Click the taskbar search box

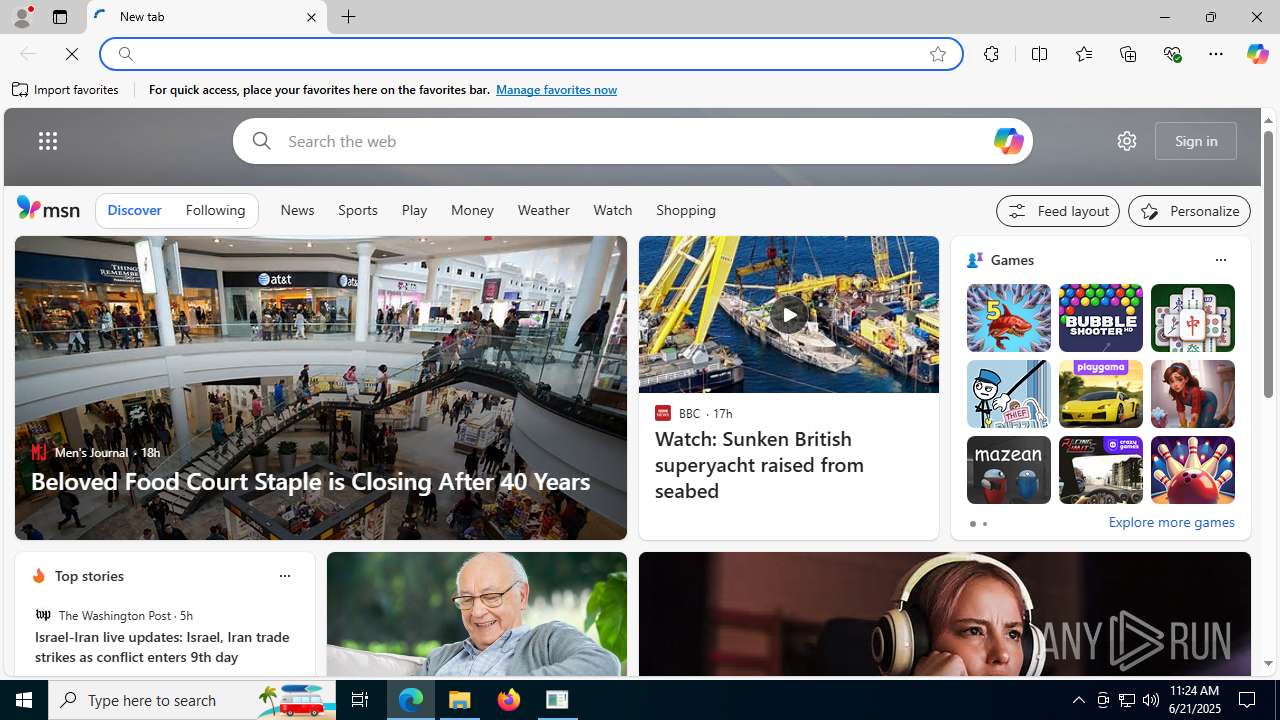point(192,700)
